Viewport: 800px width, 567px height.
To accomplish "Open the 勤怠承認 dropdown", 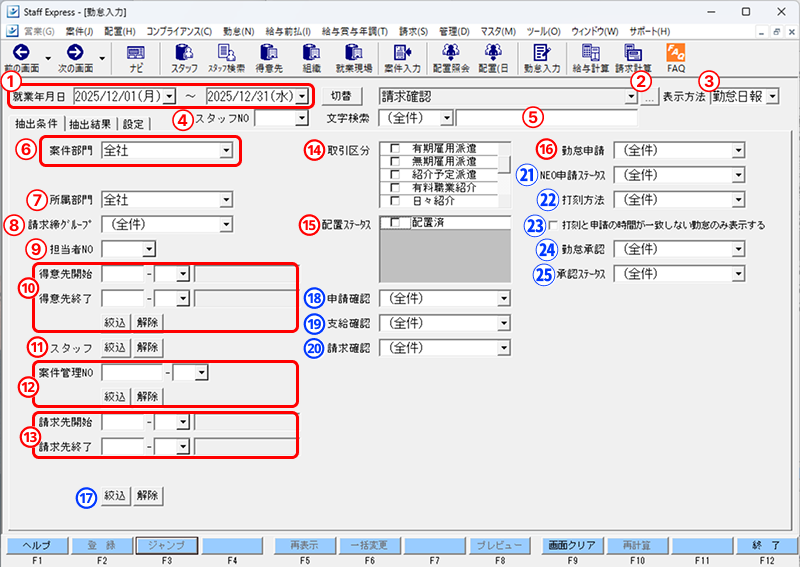I will tap(738, 249).
